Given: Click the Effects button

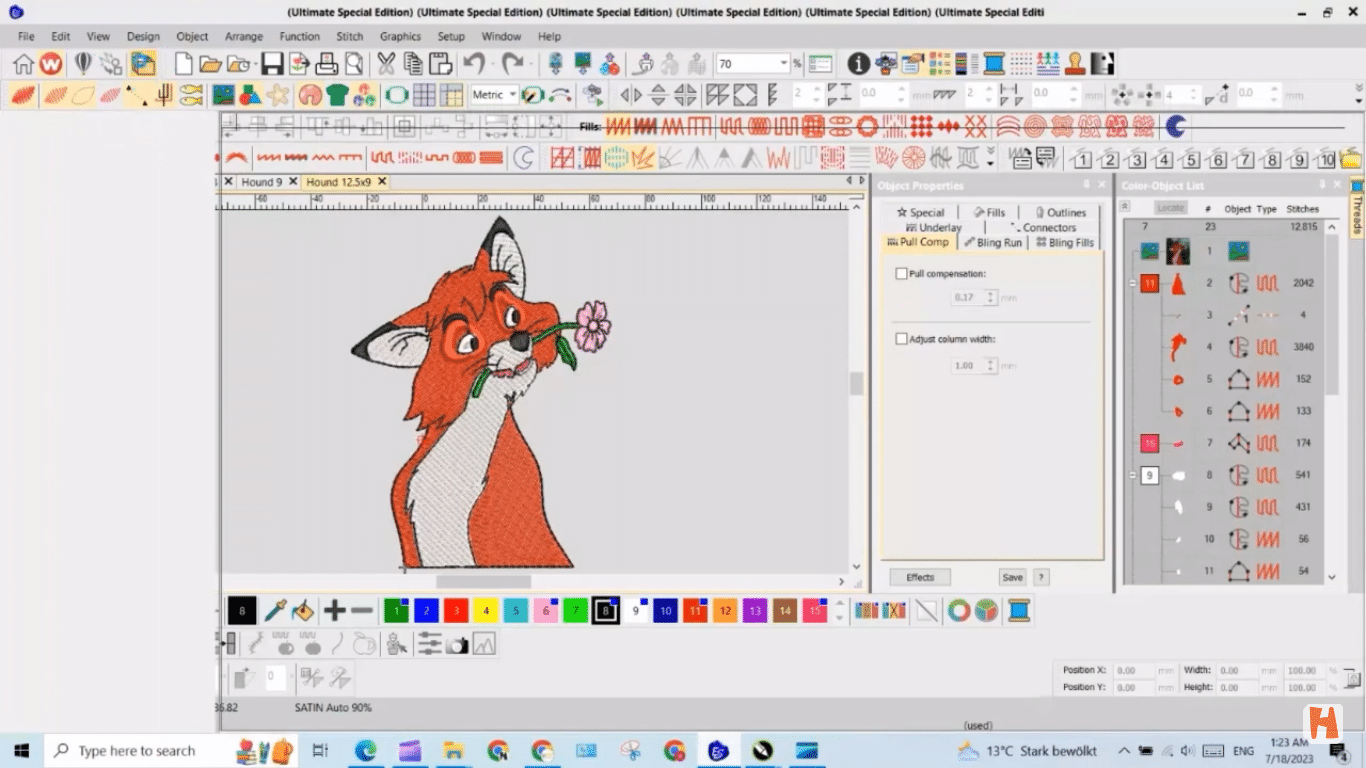Looking at the screenshot, I should [920, 577].
